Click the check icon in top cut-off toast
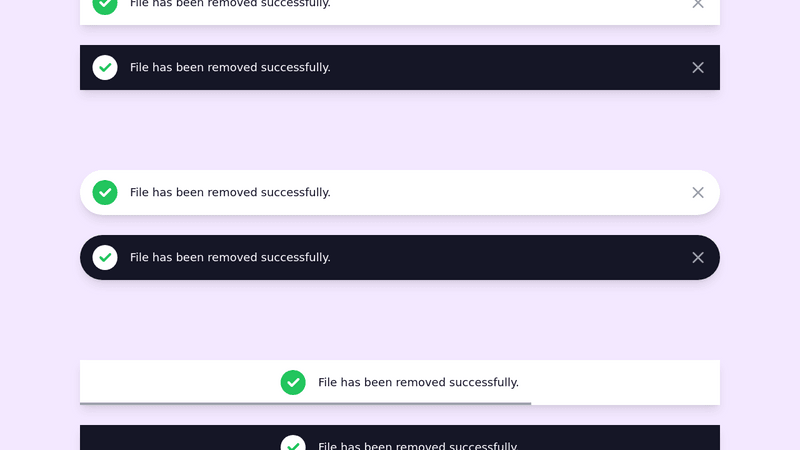Image resolution: width=800 pixels, height=450 pixels. (x=105, y=4)
